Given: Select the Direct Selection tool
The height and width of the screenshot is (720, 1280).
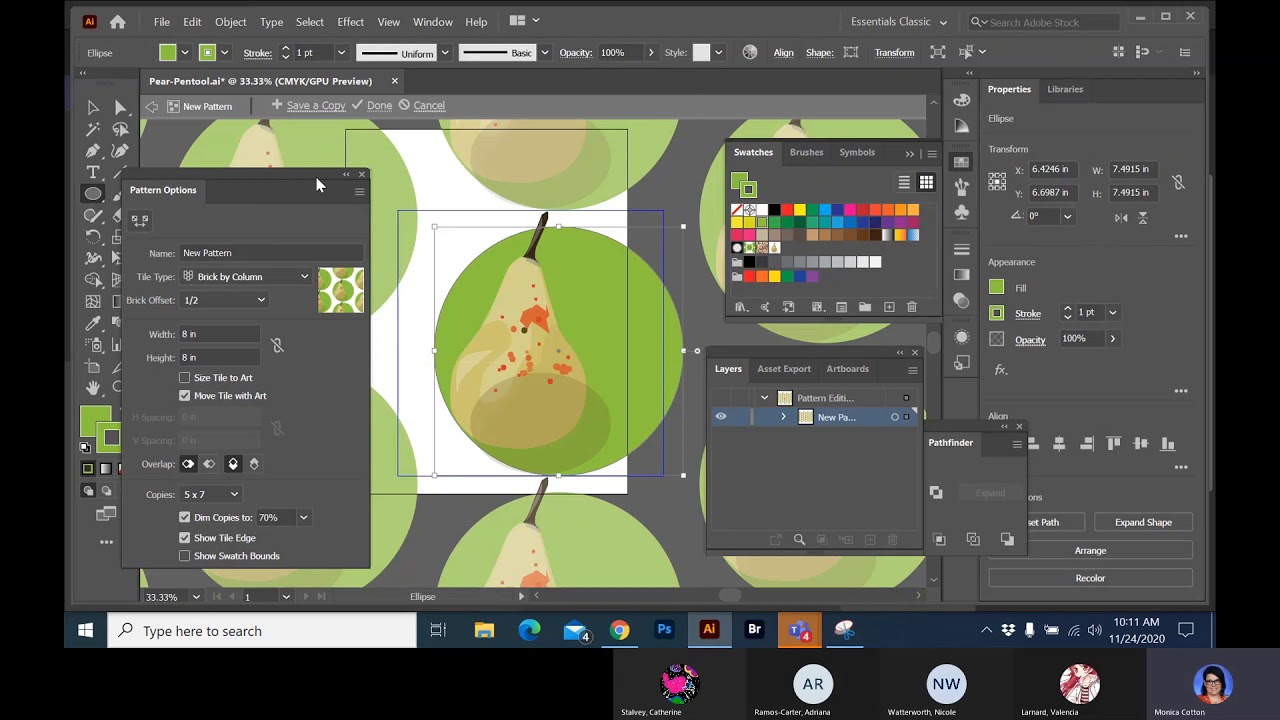Looking at the screenshot, I should tap(120, 107).
